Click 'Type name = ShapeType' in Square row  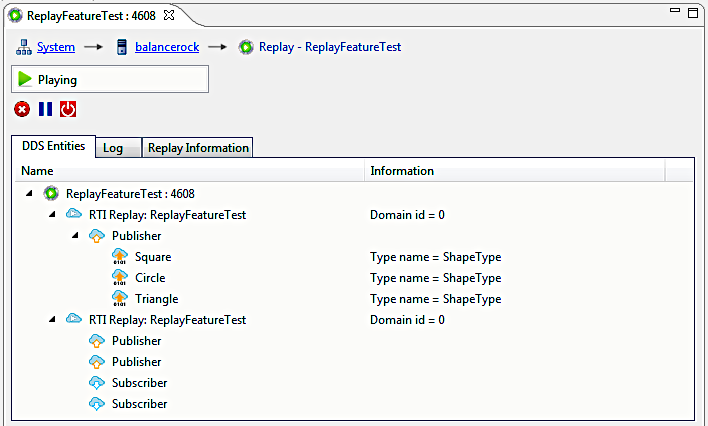(436, 257)
